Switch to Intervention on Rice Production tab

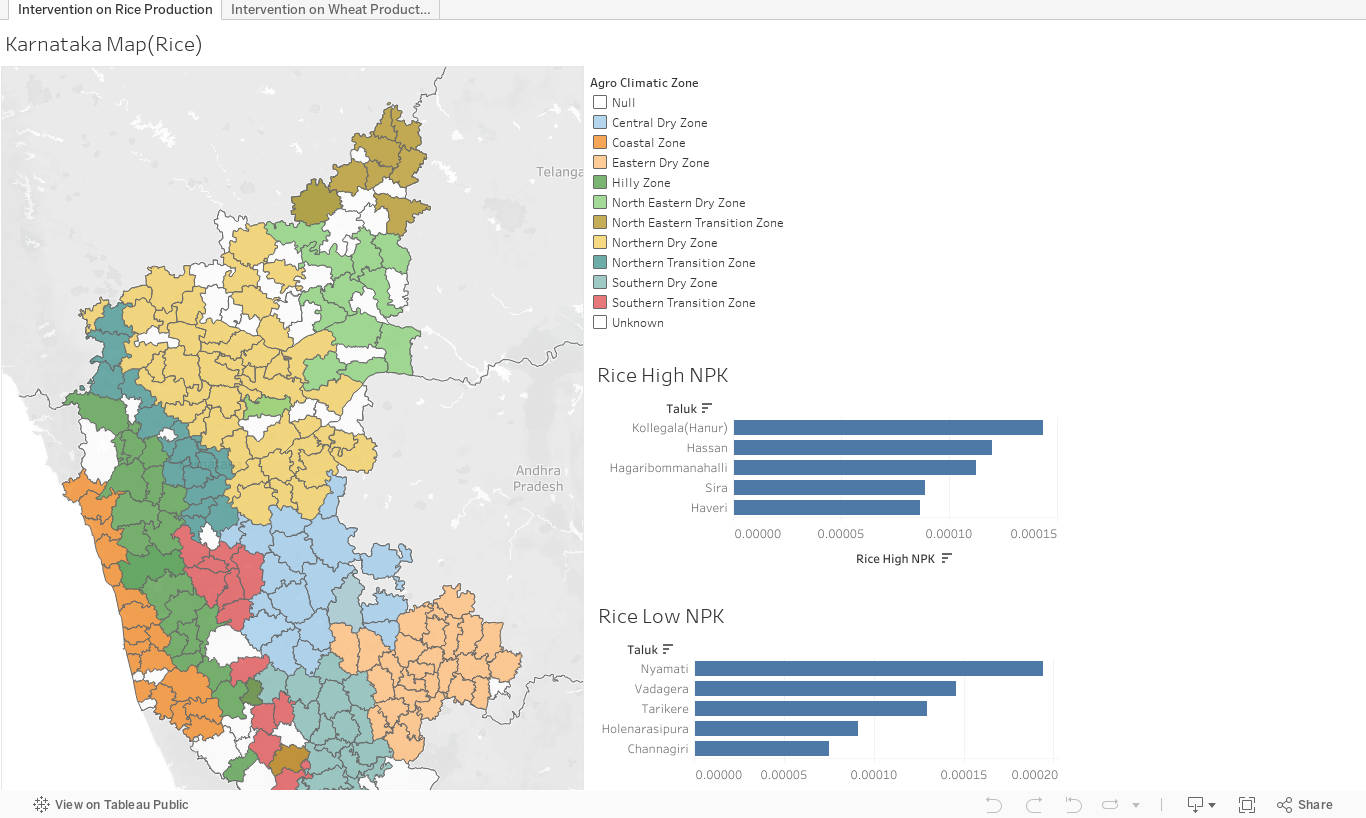click(115, 9)
